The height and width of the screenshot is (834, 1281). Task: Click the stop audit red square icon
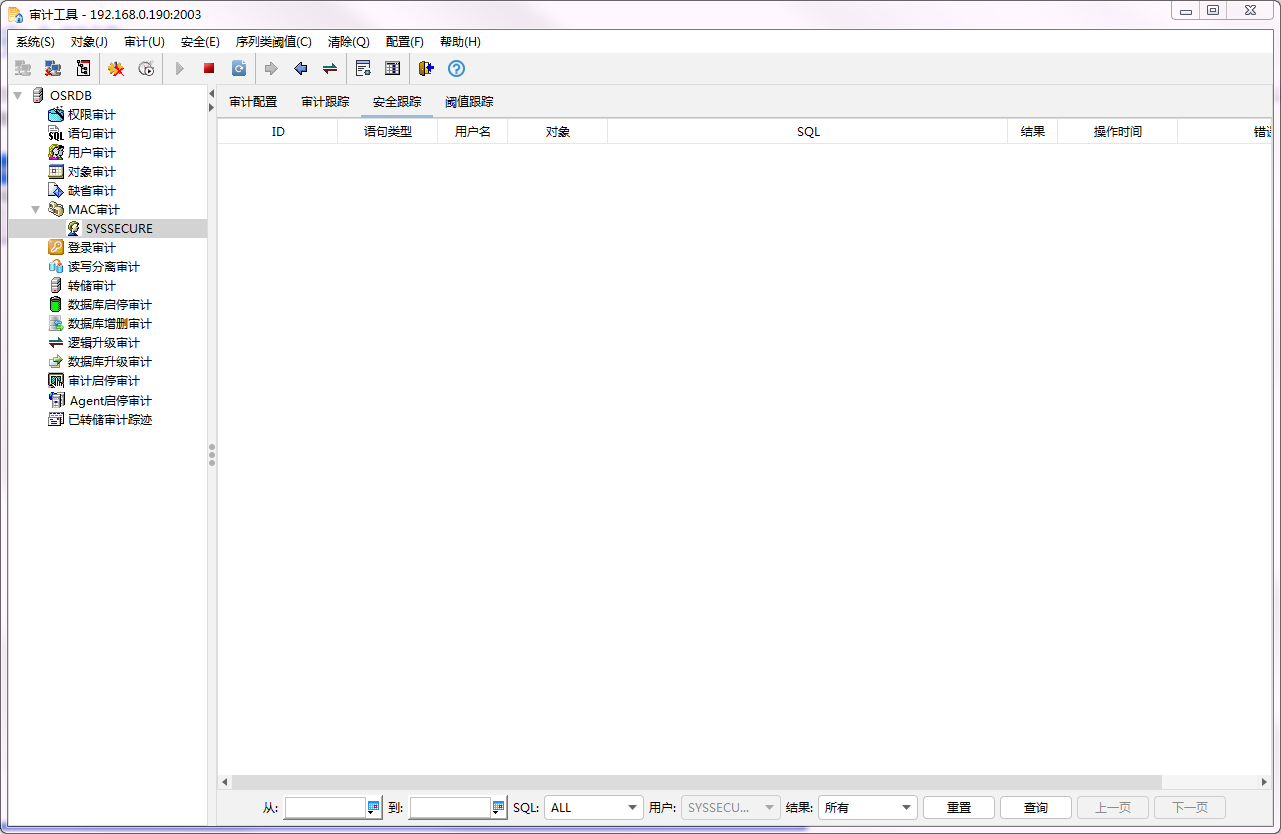(x=208, y=68)
